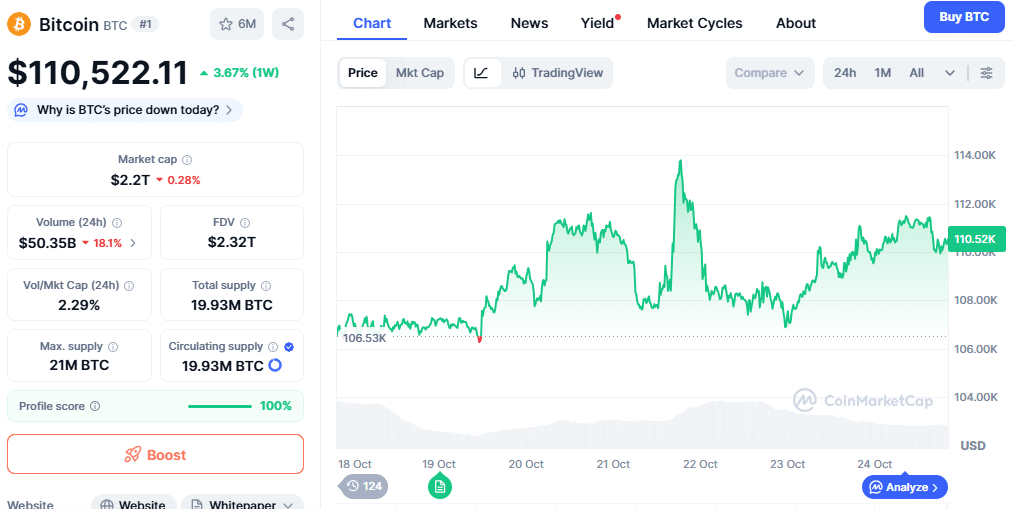Viewport: 1013px width, 509px height.
Task: Expand more time range options chevron
Action: [x=950, y=73]
